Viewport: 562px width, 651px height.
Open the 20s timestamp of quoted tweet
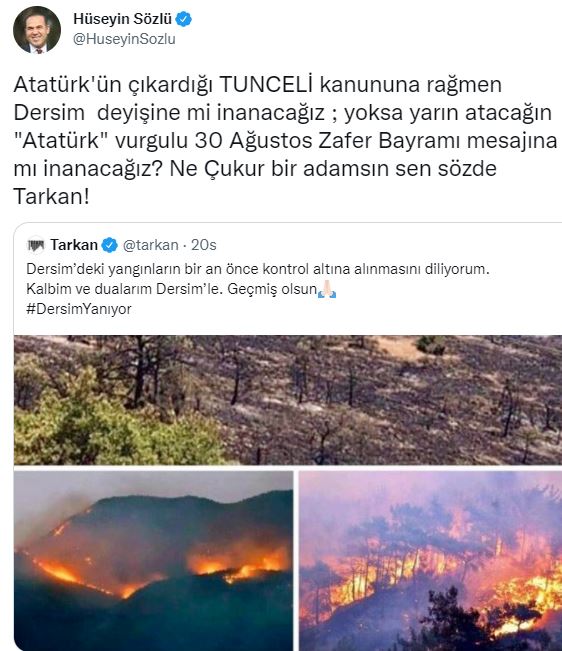click(x=203, y=245)
